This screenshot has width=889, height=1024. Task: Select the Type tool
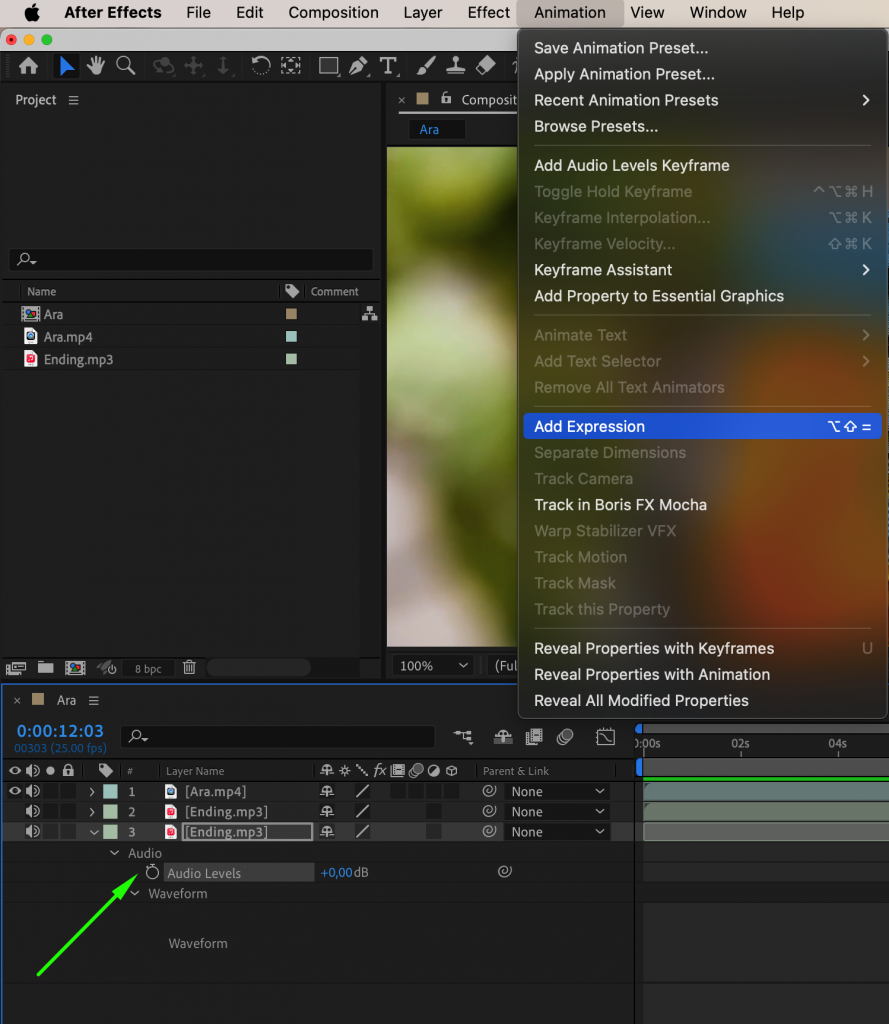[388, 65]
